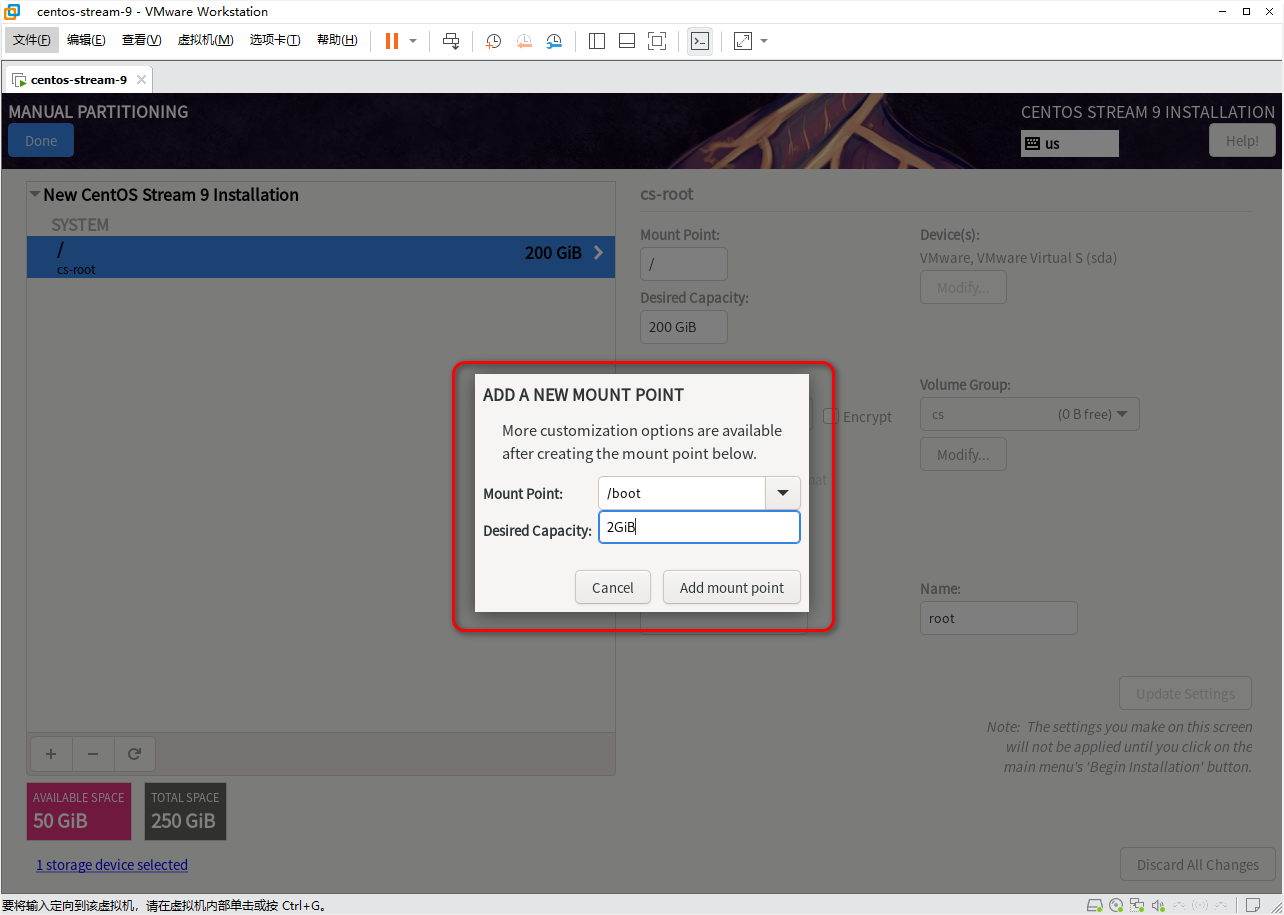Click the Desired Capacity 2GiB field
Viewport: 1284px width, 915px height.
699,527
